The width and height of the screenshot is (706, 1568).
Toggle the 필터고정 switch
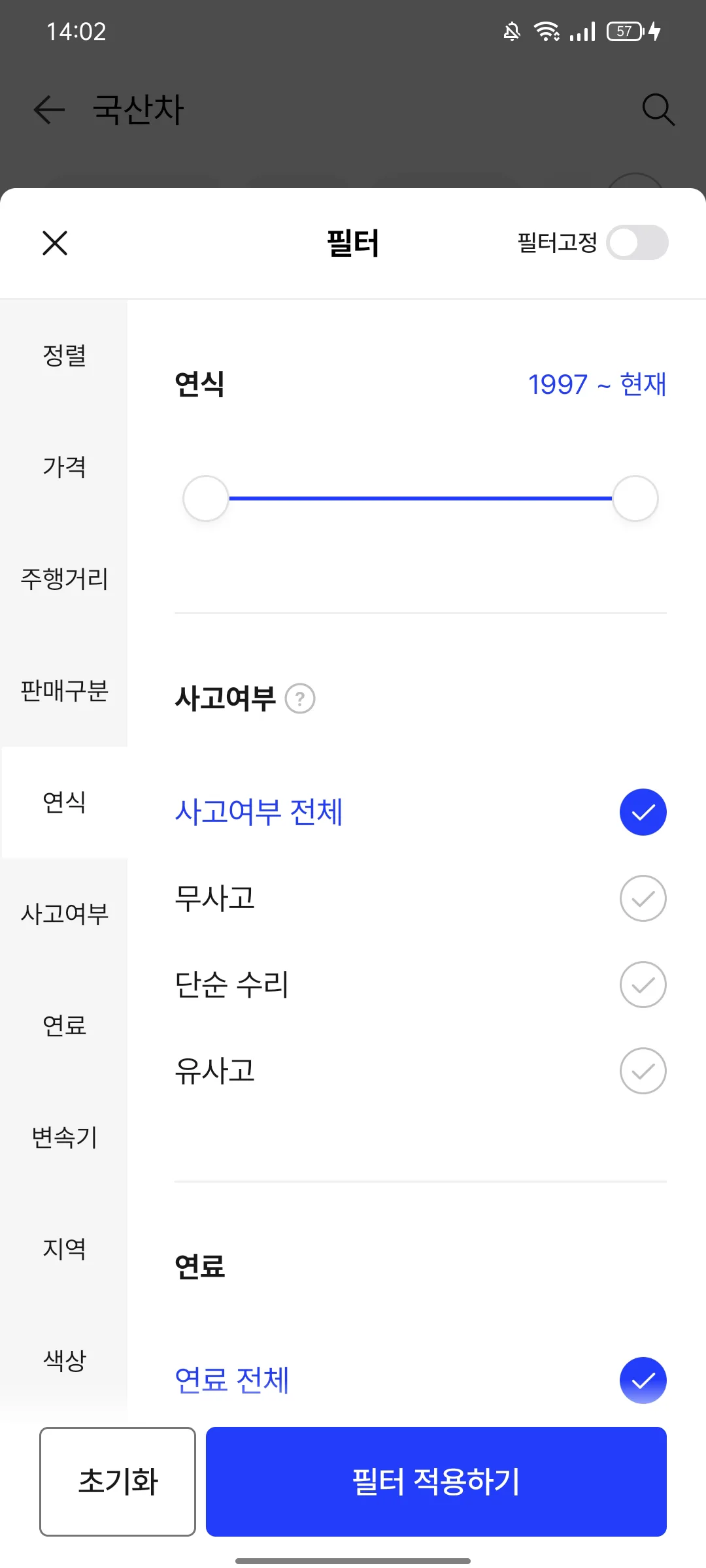pos(637,243)
